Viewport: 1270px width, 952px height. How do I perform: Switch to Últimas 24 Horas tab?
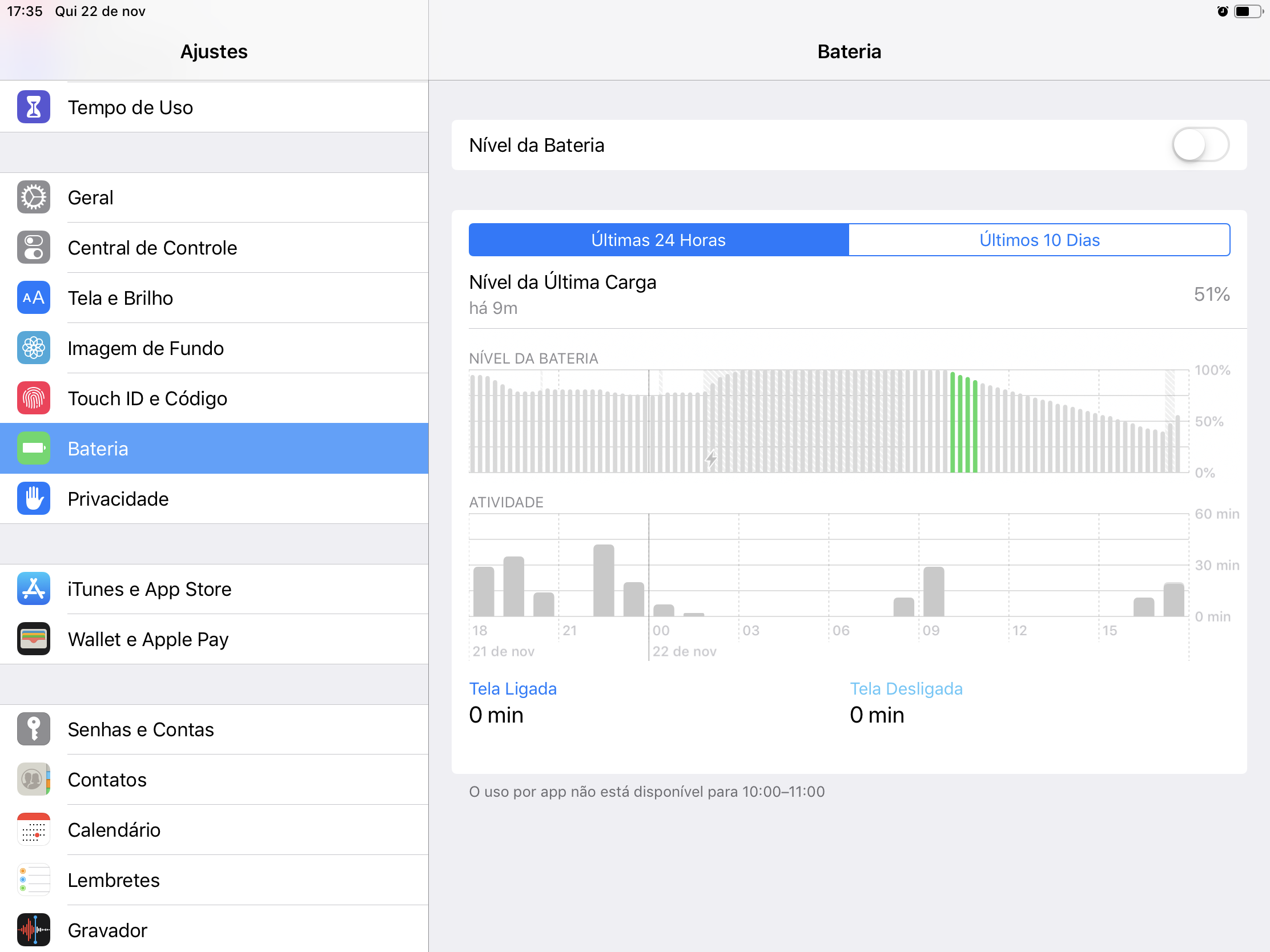pos(658,240)
